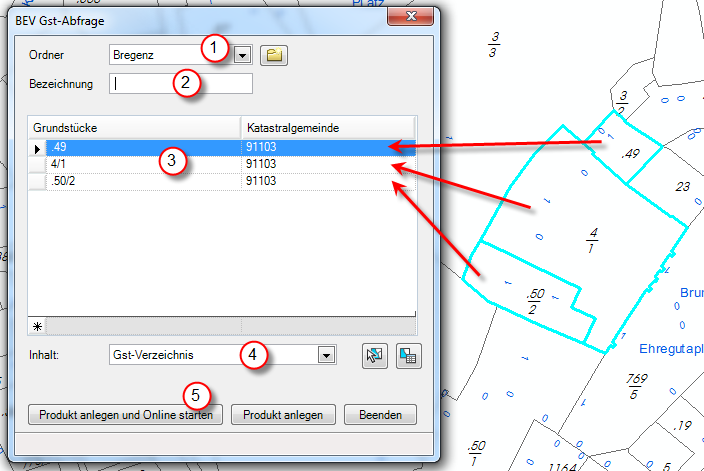Open the Ordner dropdown showing Bregenz
704x471 pixels.
tap(241, 55)
